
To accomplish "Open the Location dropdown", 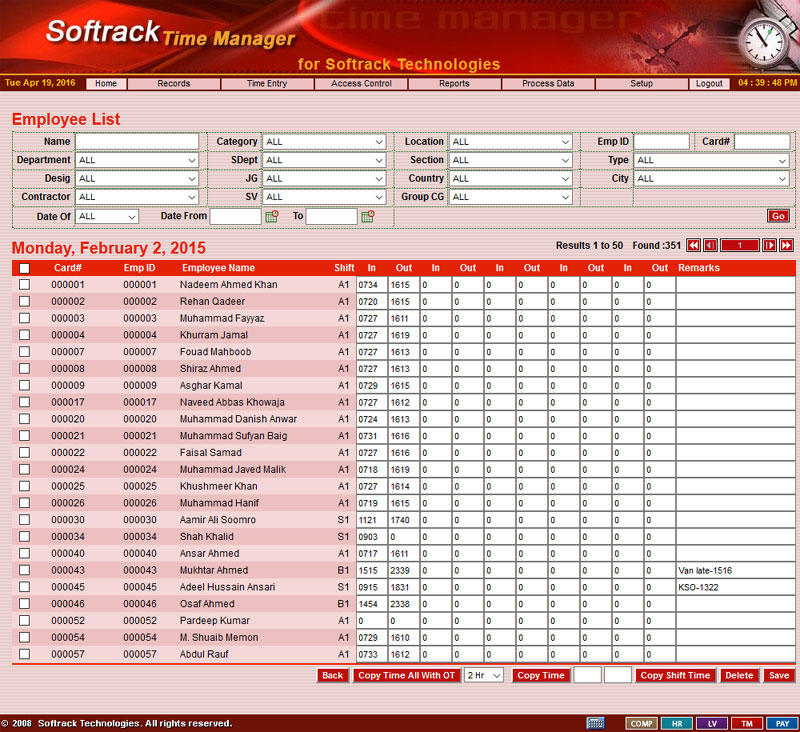I will pyautogui.click(x=510, y=142).
